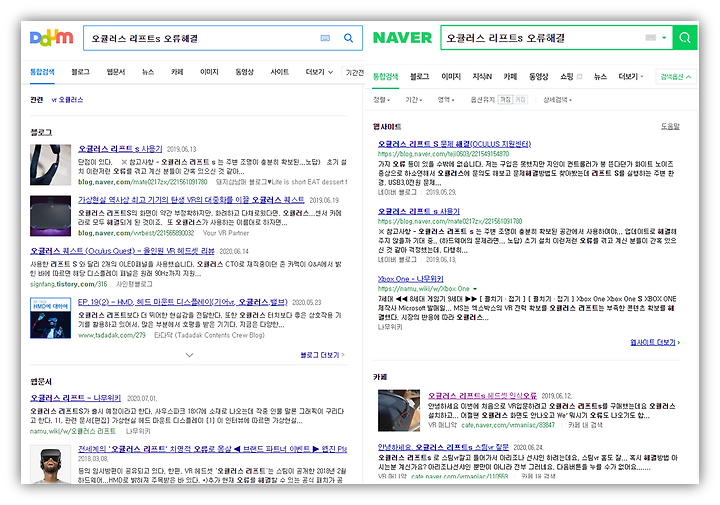This screenshot has width=720, height=505.
Task: Open Daum result 오큘러스 퀘스트 (Oculus Quest) 리뷰
Action: 122,251
